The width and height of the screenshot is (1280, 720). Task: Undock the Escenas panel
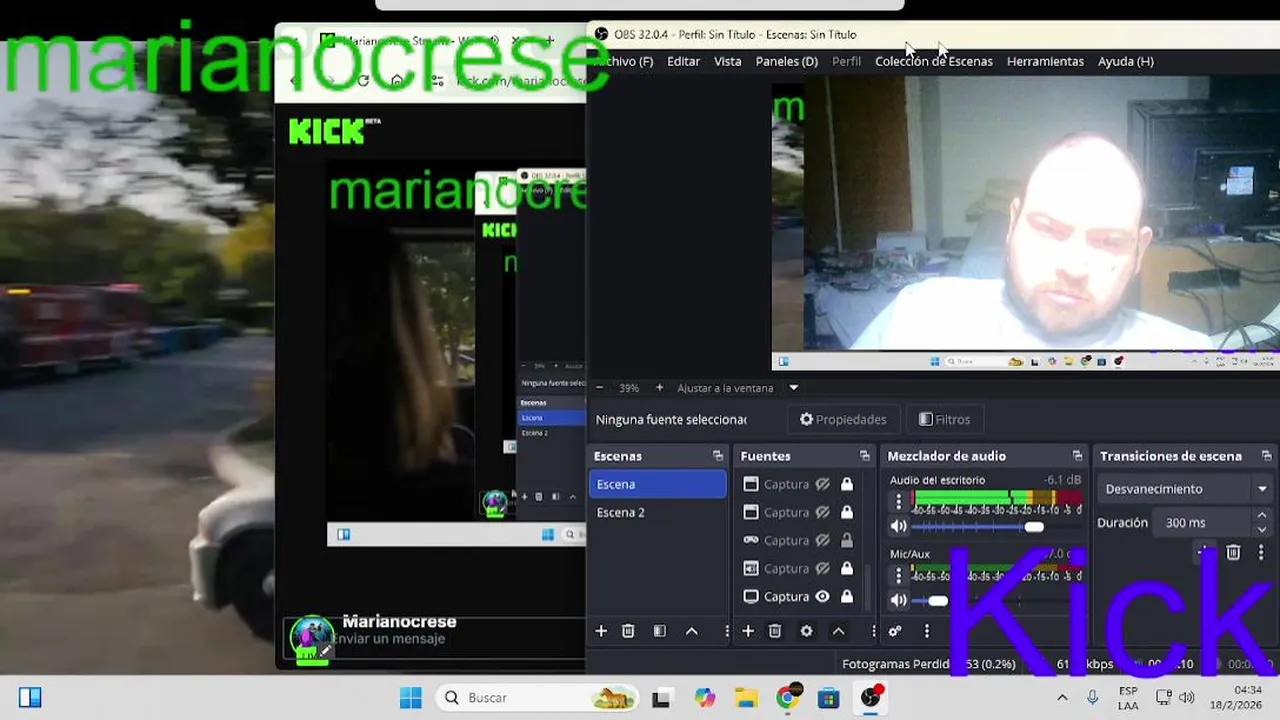tap(718, 456)
